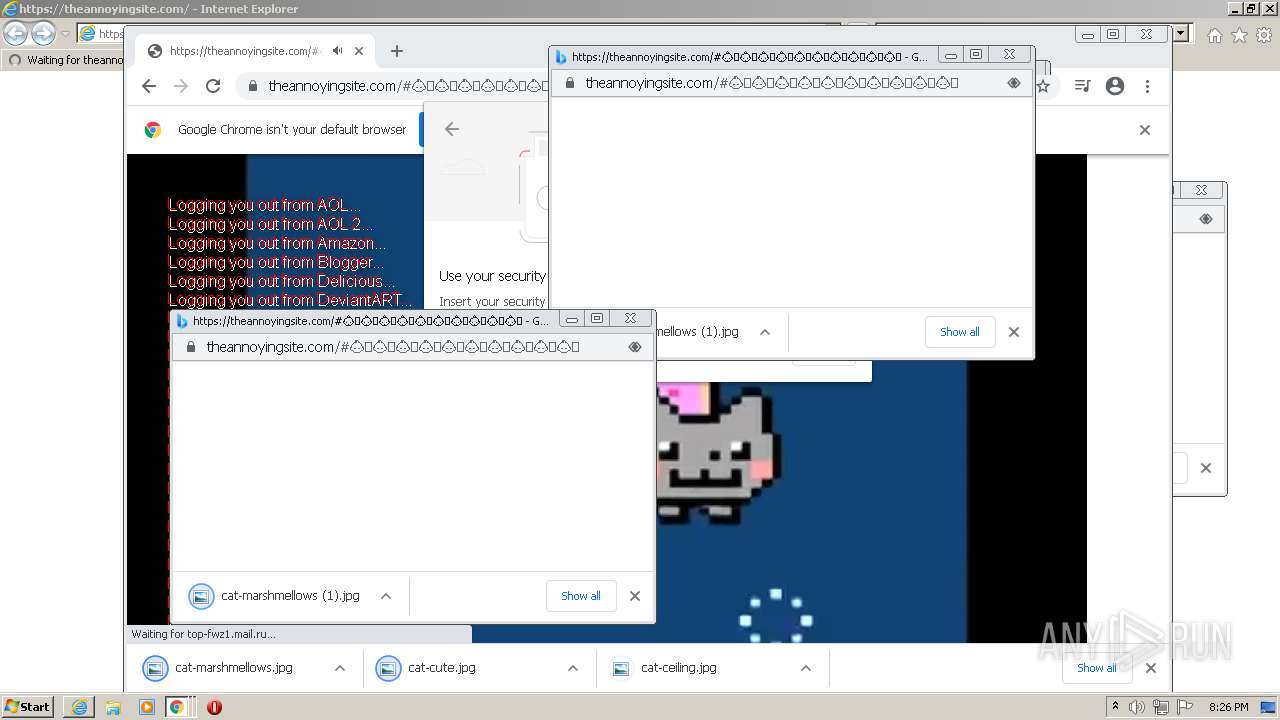Click Action Center flag tray icon

[1185, 707]
